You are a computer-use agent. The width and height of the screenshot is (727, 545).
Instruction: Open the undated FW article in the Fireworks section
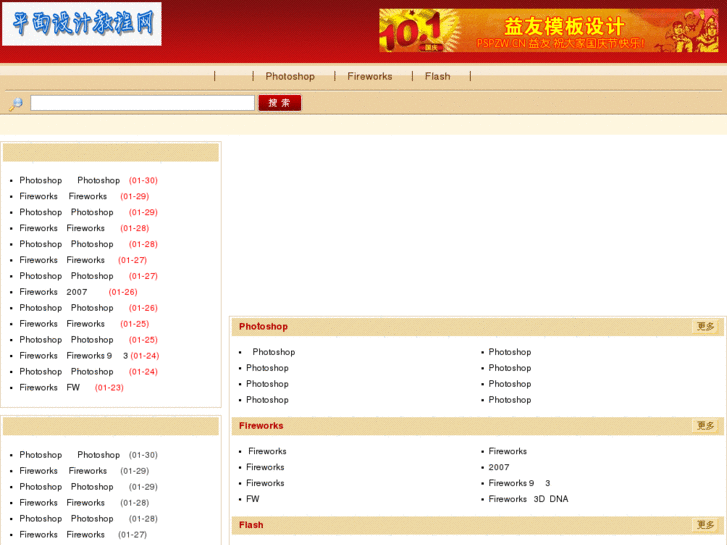click(253, 499)
